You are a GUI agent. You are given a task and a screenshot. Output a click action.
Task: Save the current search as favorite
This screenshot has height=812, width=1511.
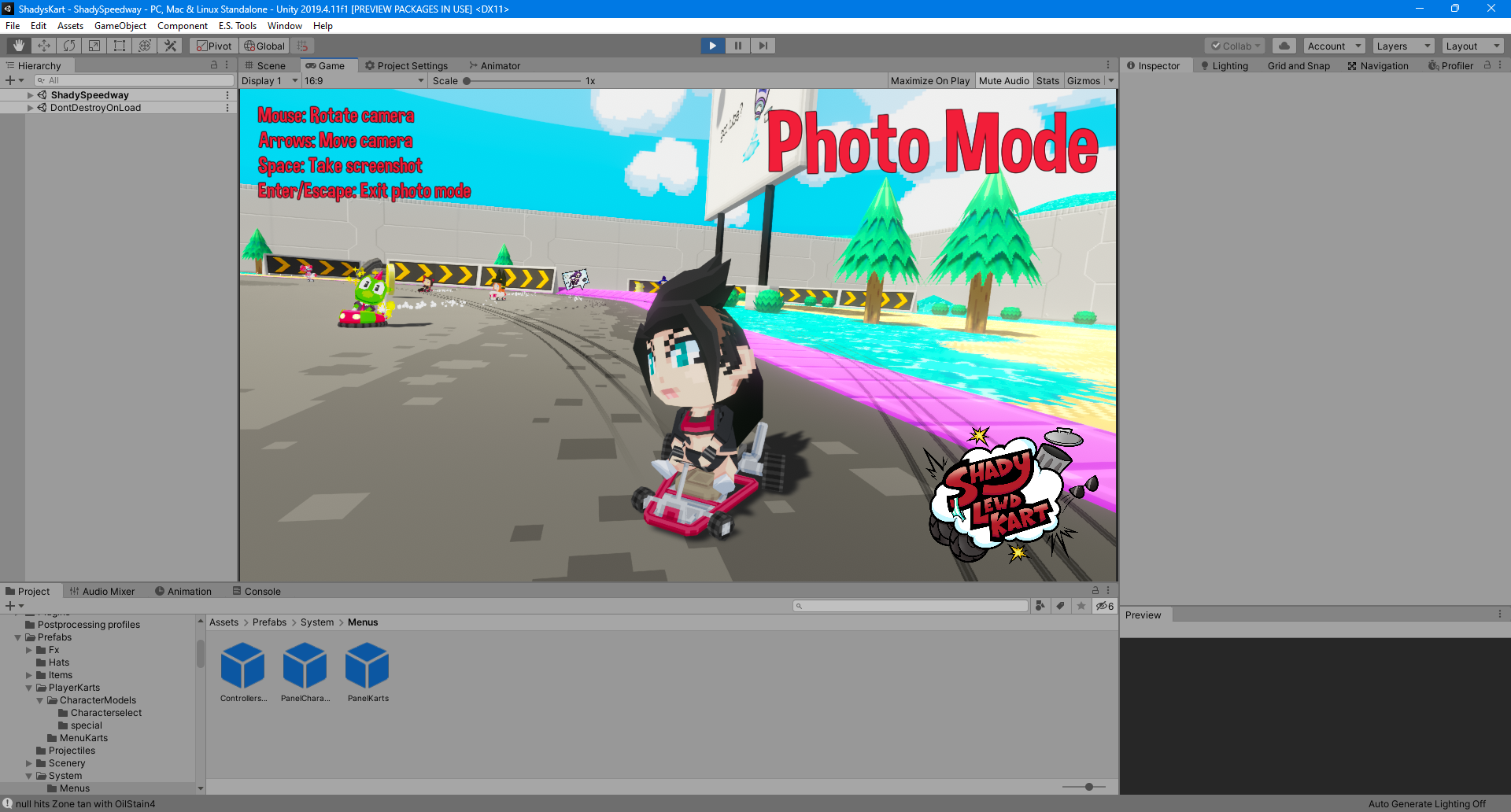point(1081,606)
